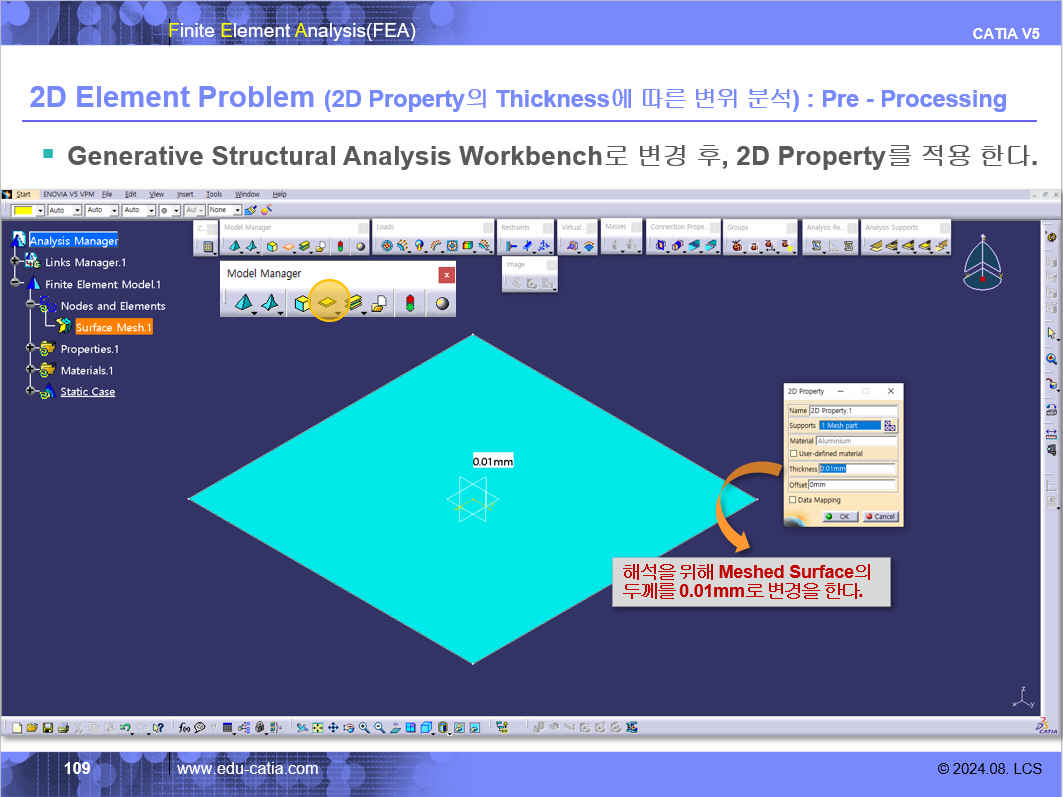Click the supports selection icon in 2D Property
The image size is (1063, 797).
890,425
